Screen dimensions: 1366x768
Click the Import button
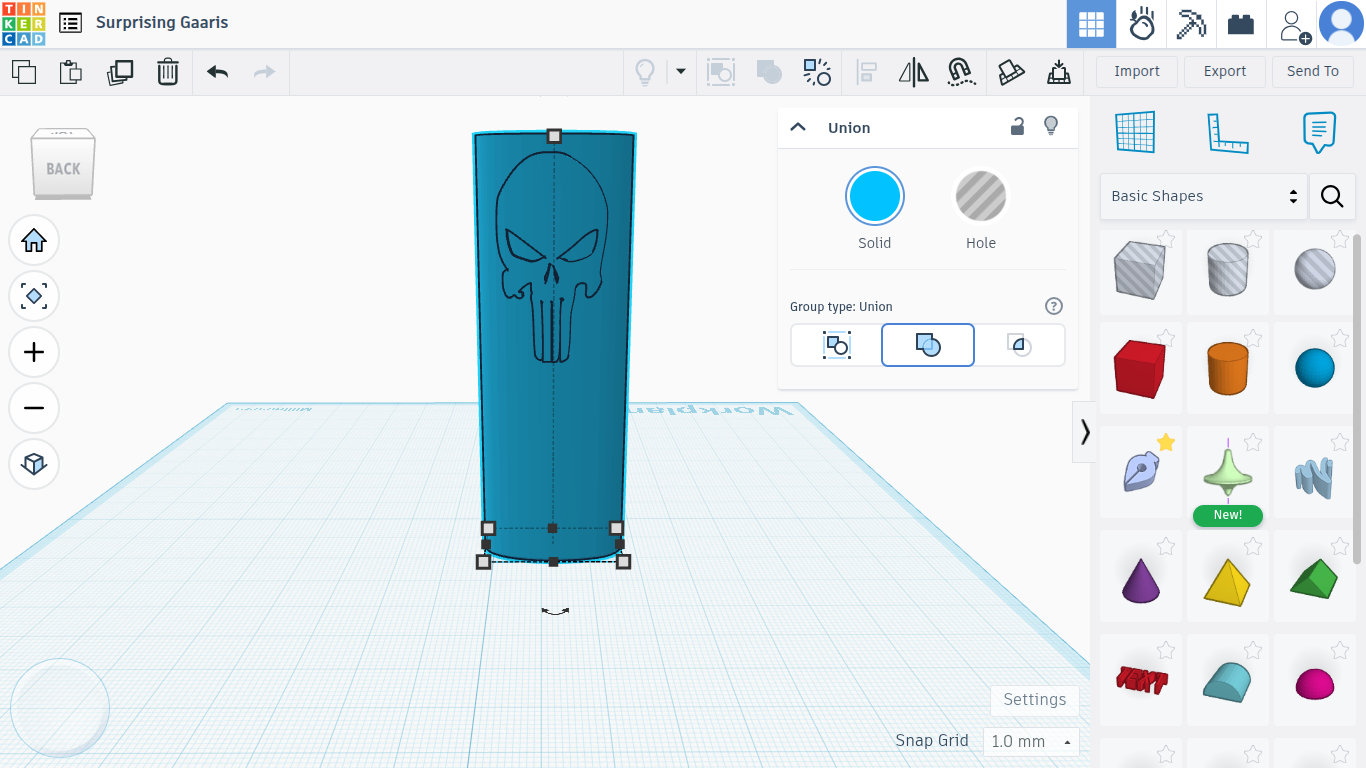(1137, 71)
